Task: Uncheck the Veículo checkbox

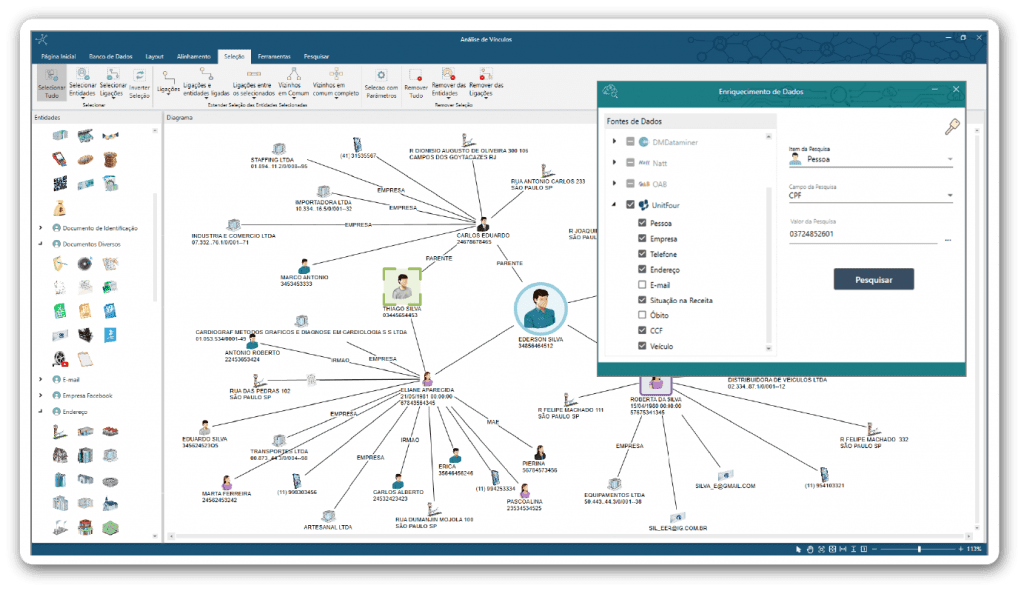Action: [642, 345]
